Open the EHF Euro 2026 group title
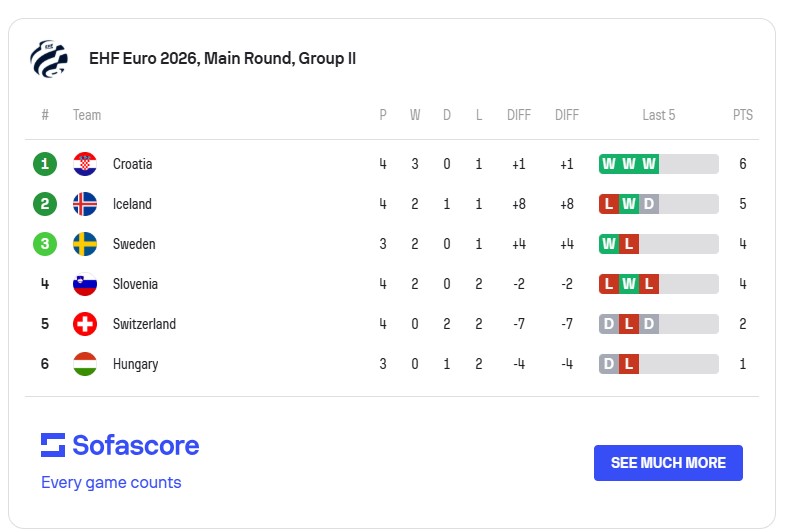 (x=223, y=58)
